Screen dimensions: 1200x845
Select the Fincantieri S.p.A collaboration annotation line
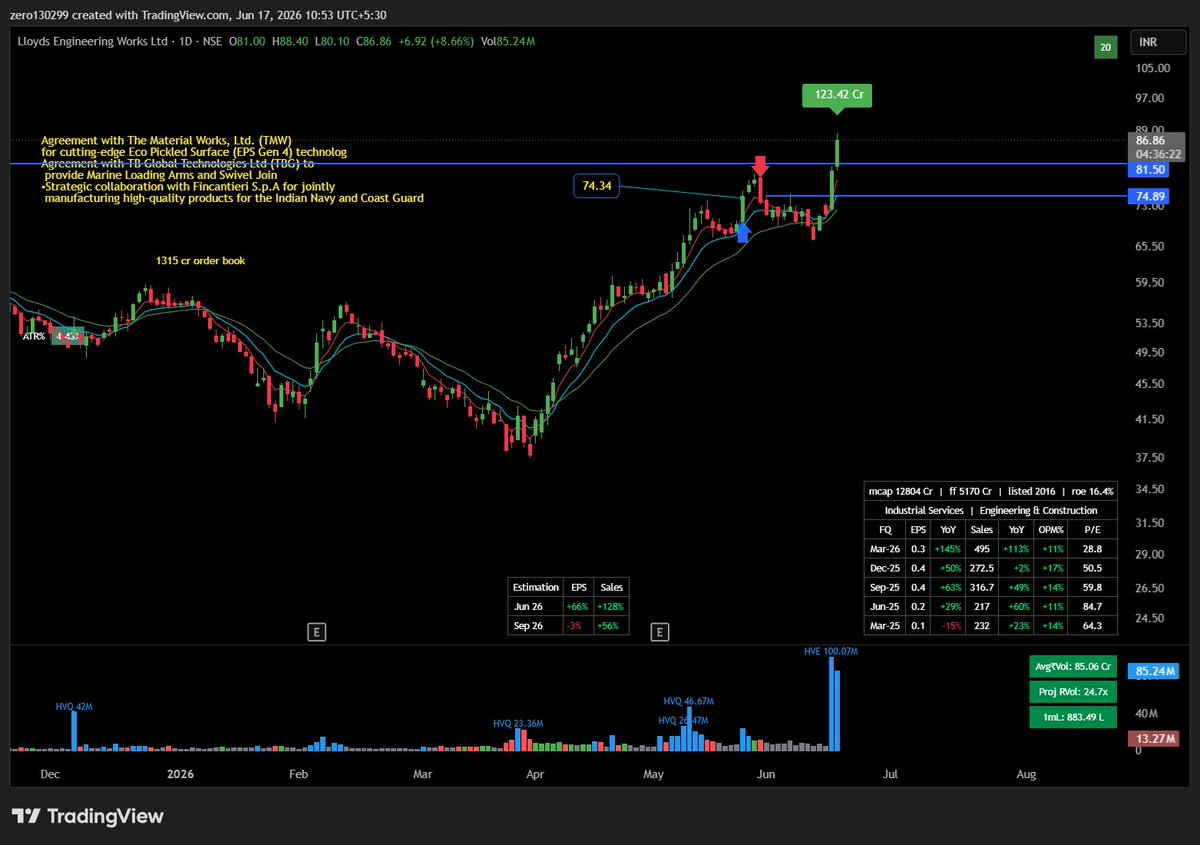[189, 187]
